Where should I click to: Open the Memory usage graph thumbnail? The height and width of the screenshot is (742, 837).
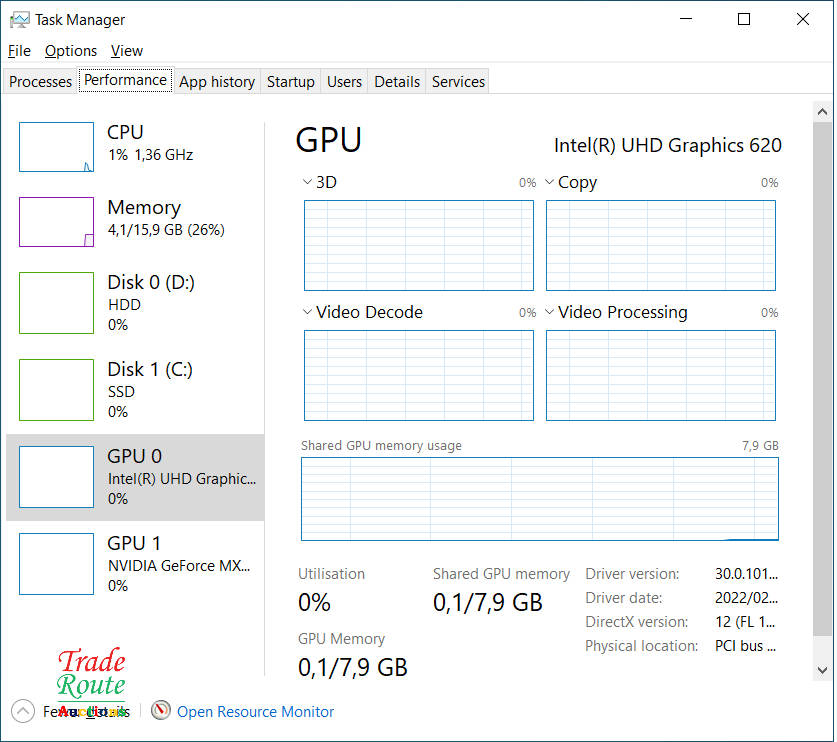click(56, 221)
